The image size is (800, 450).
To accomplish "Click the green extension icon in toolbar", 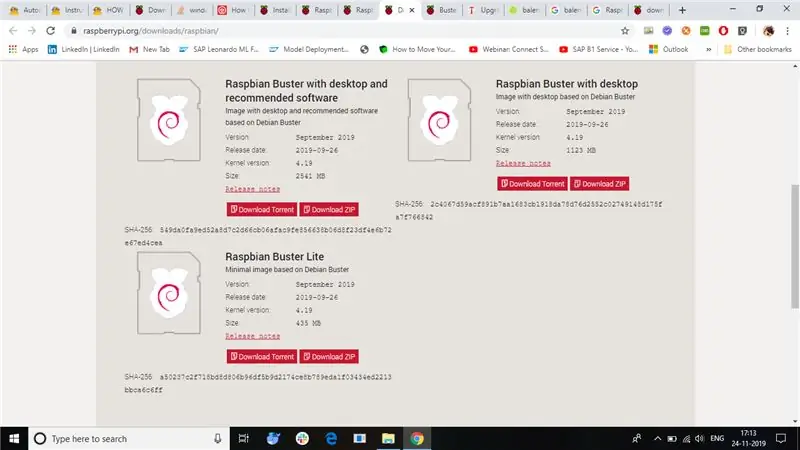I will coord(705,31).
